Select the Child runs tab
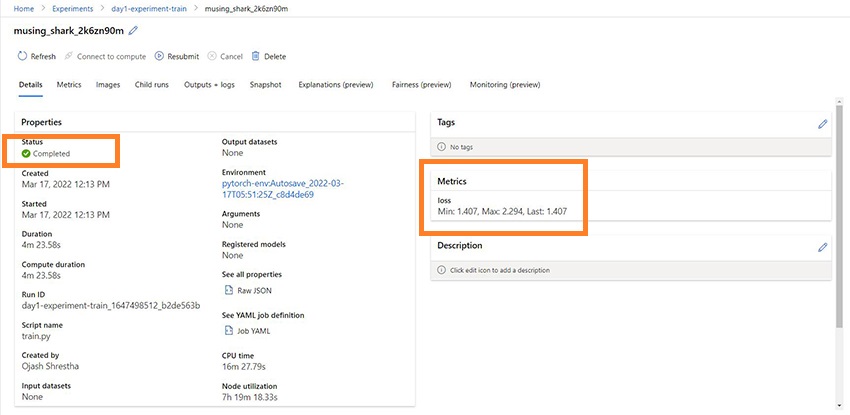 (151, 85)
